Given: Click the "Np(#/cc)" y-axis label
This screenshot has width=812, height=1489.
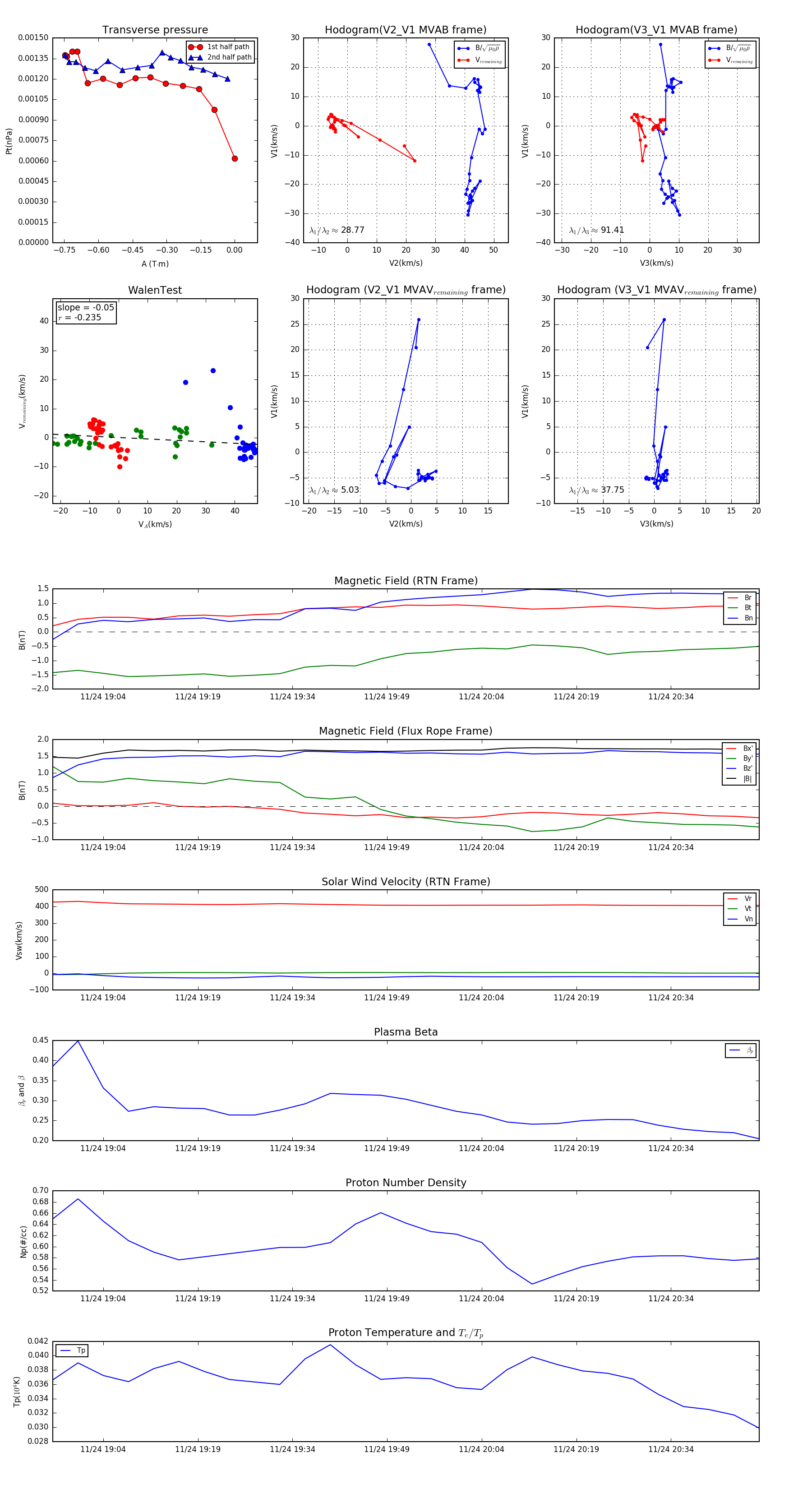Looking at the screenshot, I should (x=24, y=1242).
